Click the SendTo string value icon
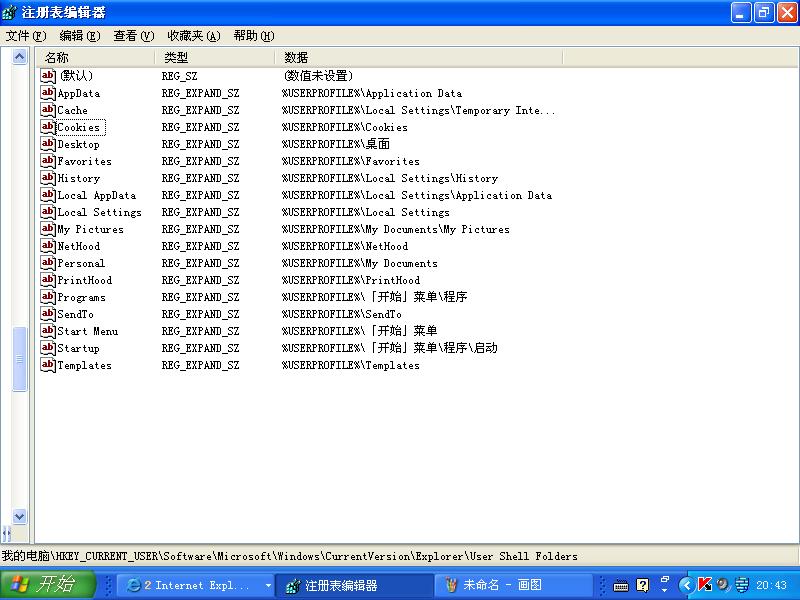Viewport: 800px width, 600px height. (x=48, y=314)
